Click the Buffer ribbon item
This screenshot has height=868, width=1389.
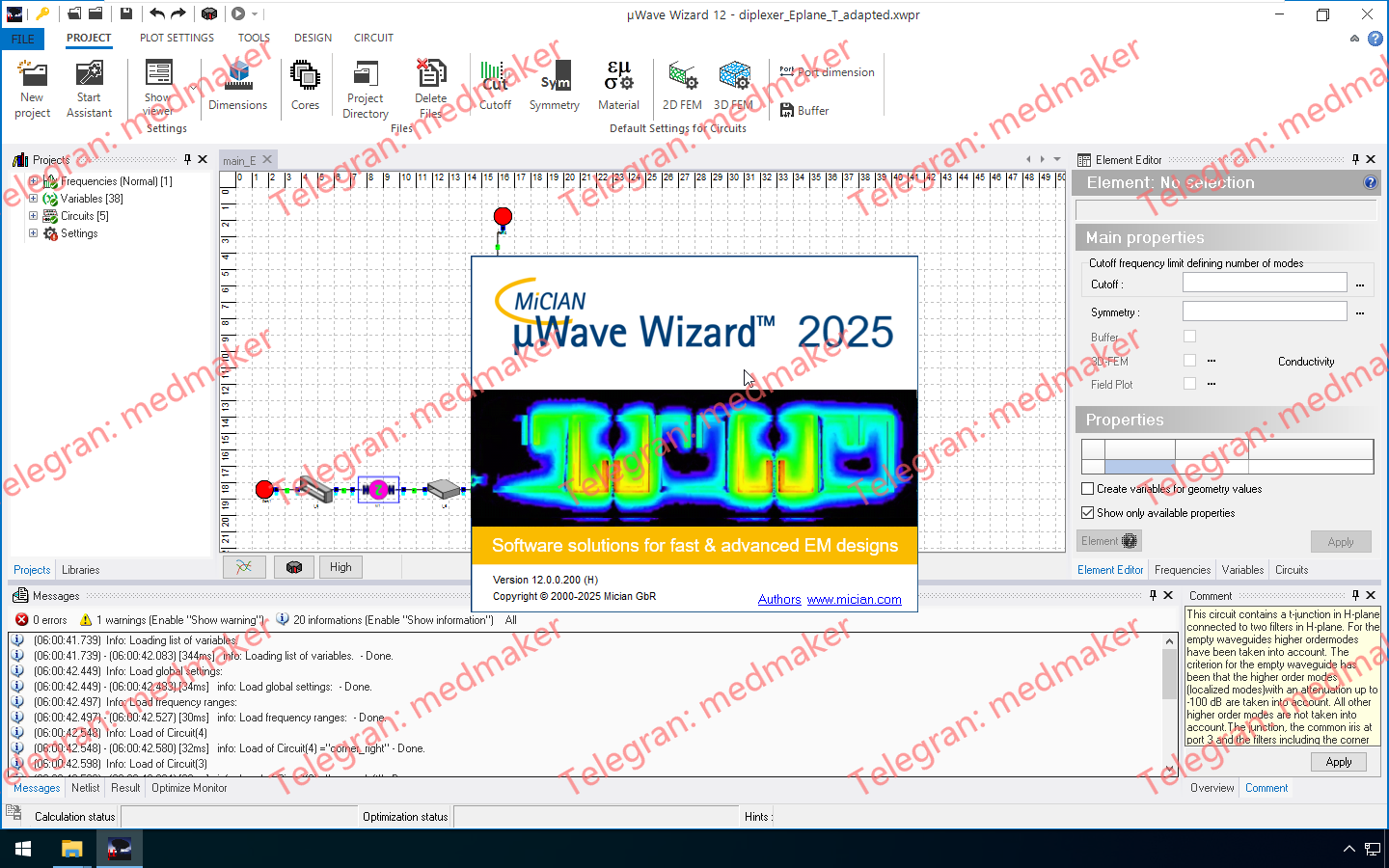point(804,111)
